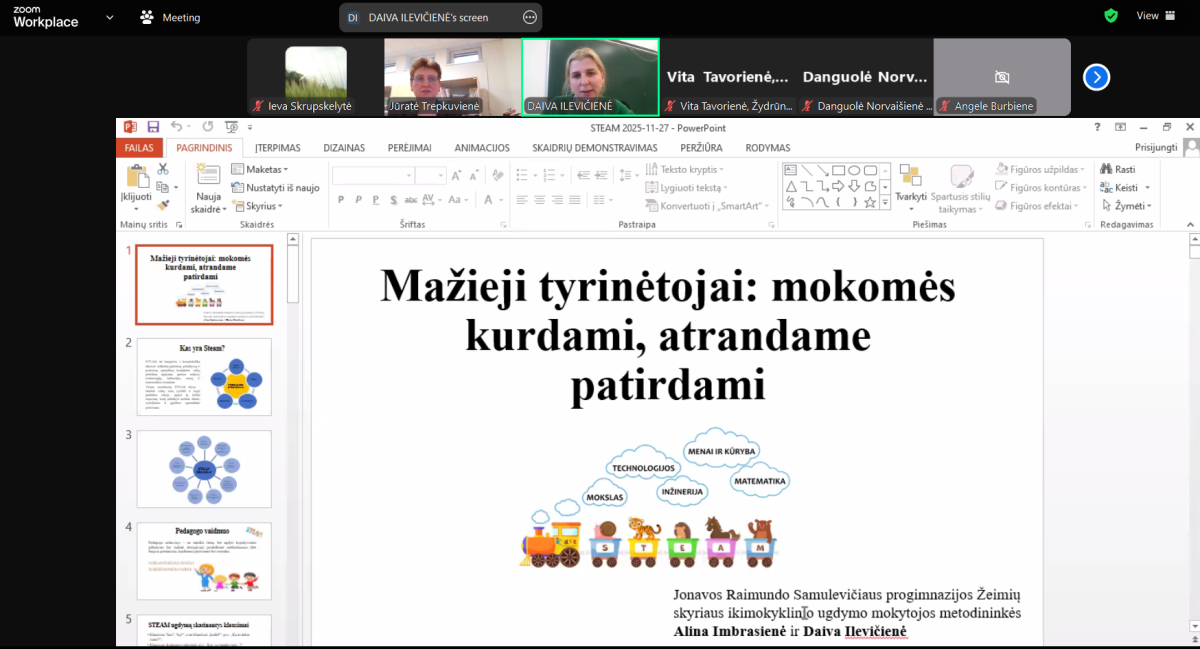This screenshot has width=1200, height=649.
Task: Click the Format Painter brush icon
Action: click(162, 204)
